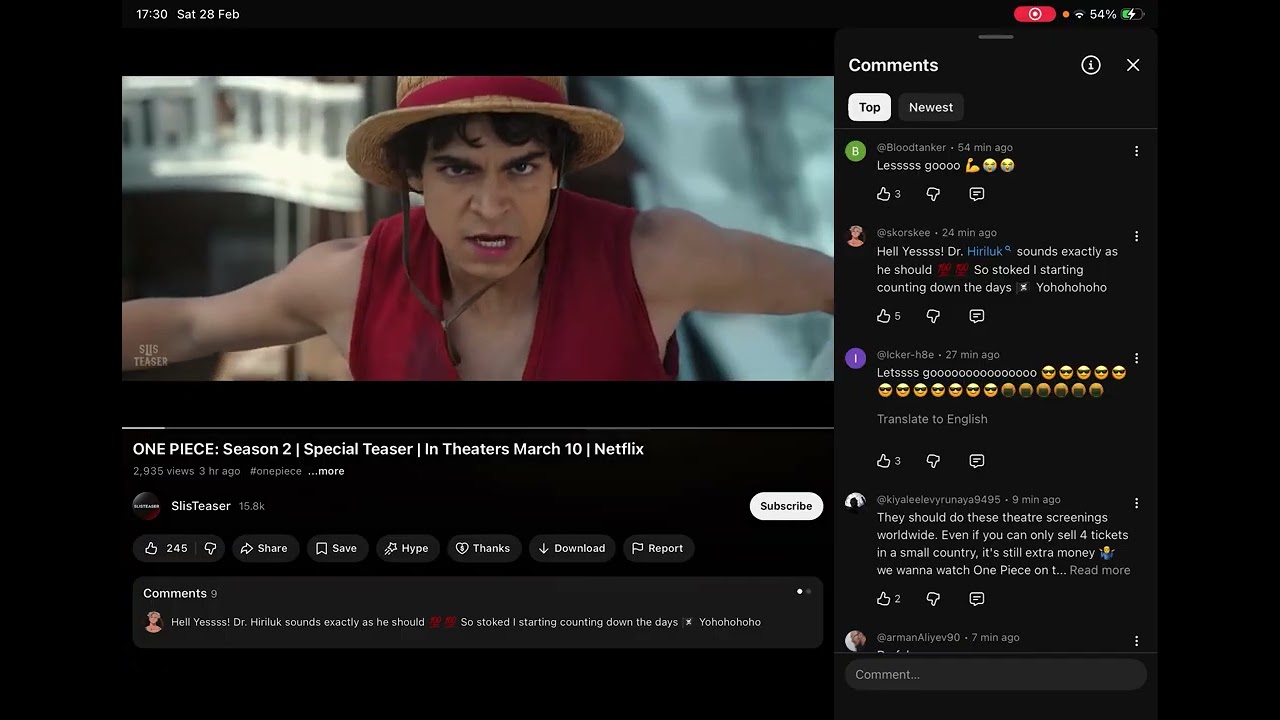This screenshot has height=720, width=1280.
Task: Dislike @Bloodtanker's comment
Action: point(933,194)
